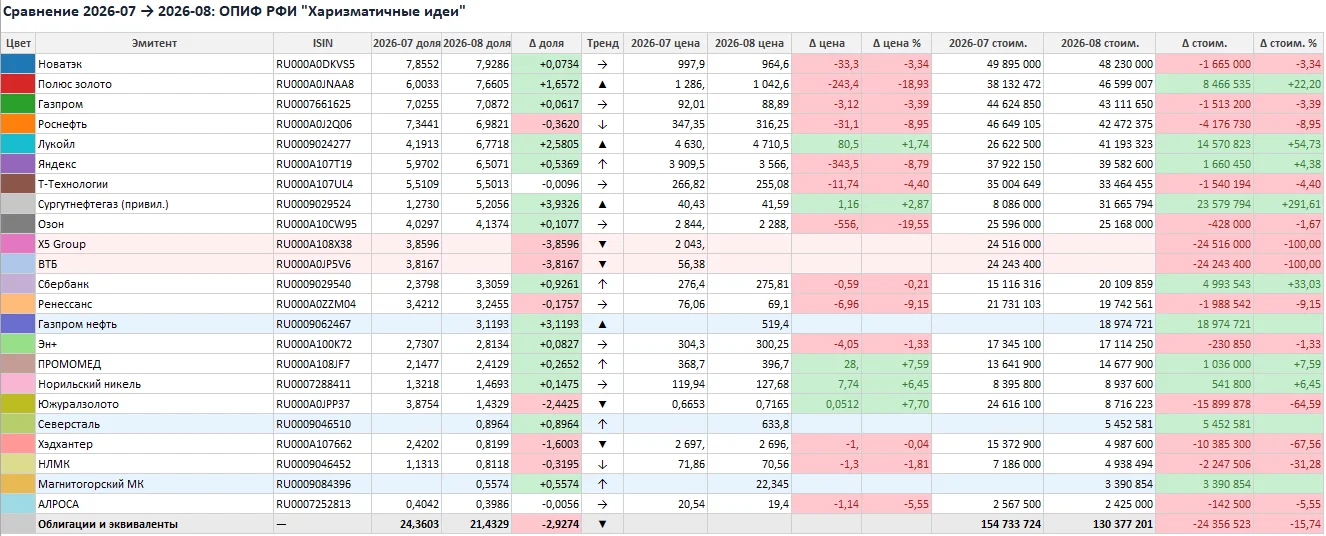1326x536 pixels.
Task: Select the Магнитогорский МК issuer cell
Action: coord(154,484)
